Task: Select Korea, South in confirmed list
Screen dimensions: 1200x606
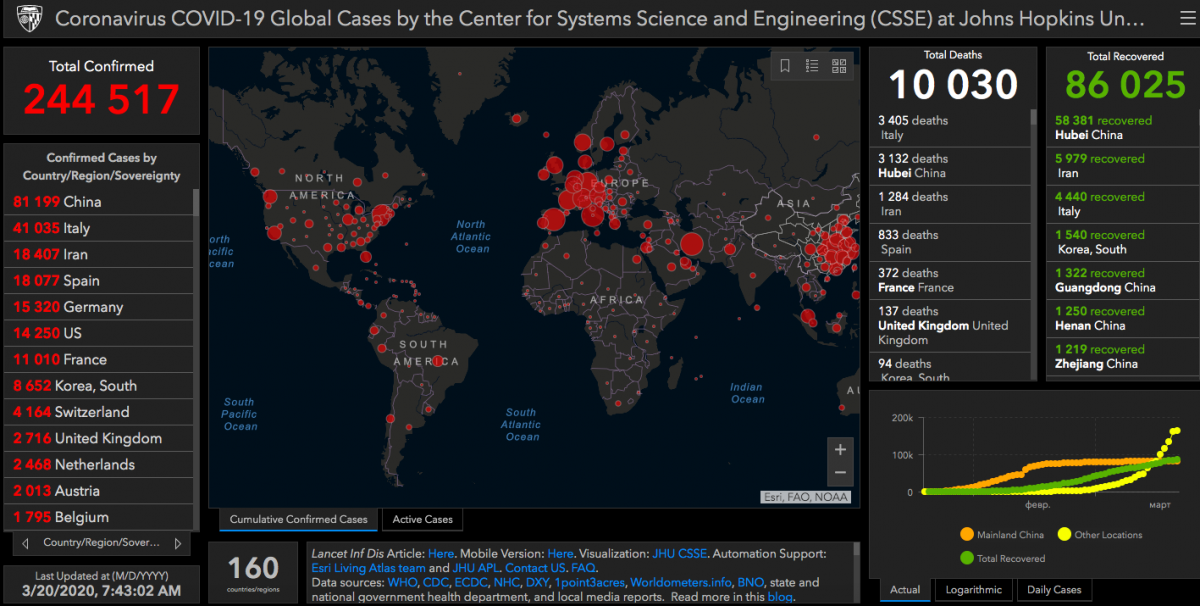Action: coord(98,385)
